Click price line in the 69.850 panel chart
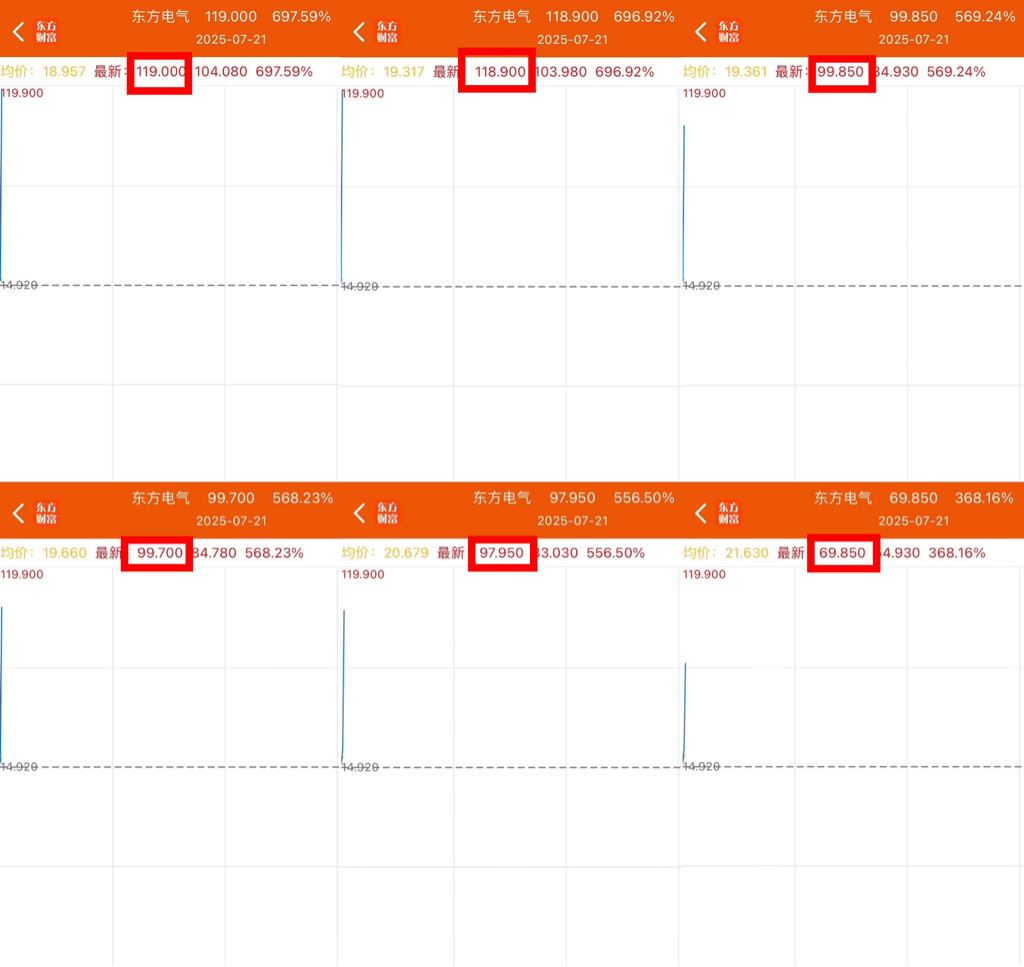Screen dimensions: 1024x967 pyautogui.click(x=684, y=712)
